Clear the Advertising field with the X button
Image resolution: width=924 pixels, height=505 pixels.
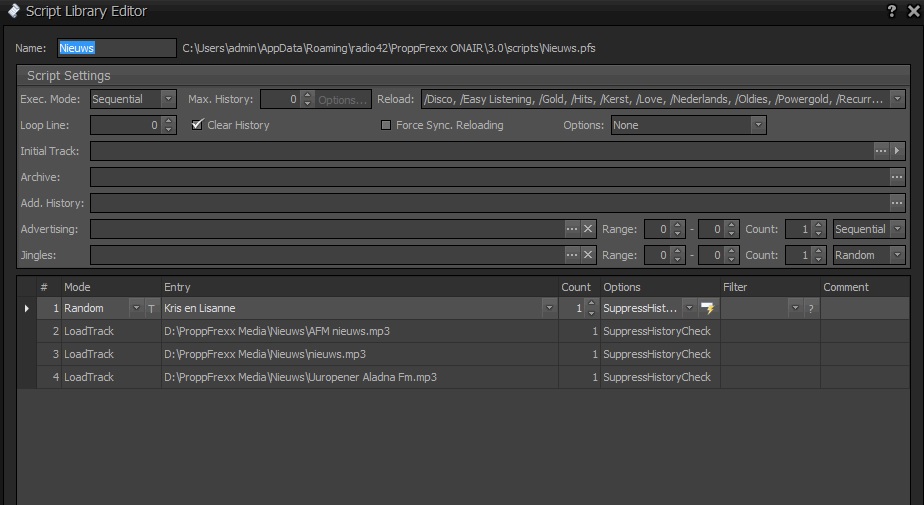pyautogui.click(x=589, y=229)
